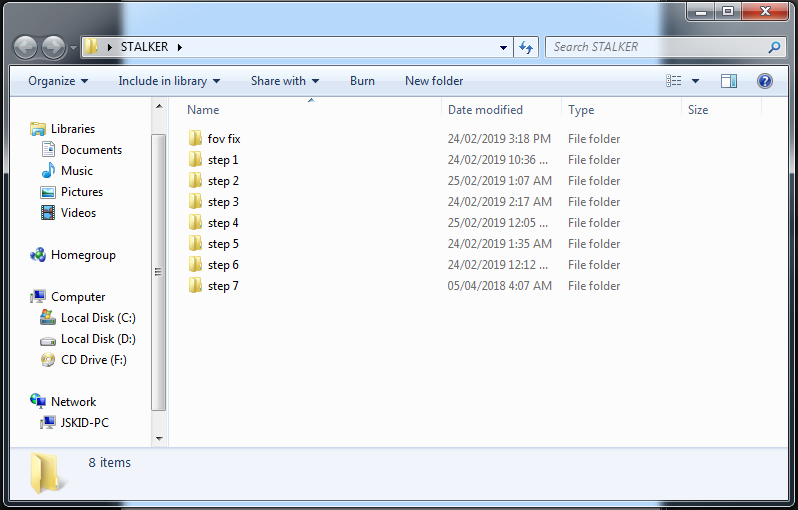This screenshot has width=798, height=510.
Task: Click the navigation pane scroll down arrow
Action: point(159,438)
